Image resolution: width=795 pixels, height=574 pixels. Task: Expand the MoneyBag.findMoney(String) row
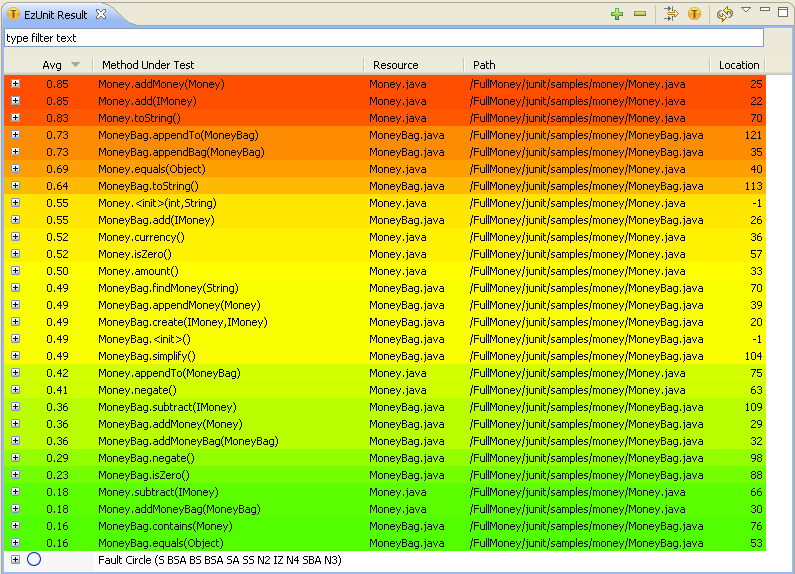(16, 288)
